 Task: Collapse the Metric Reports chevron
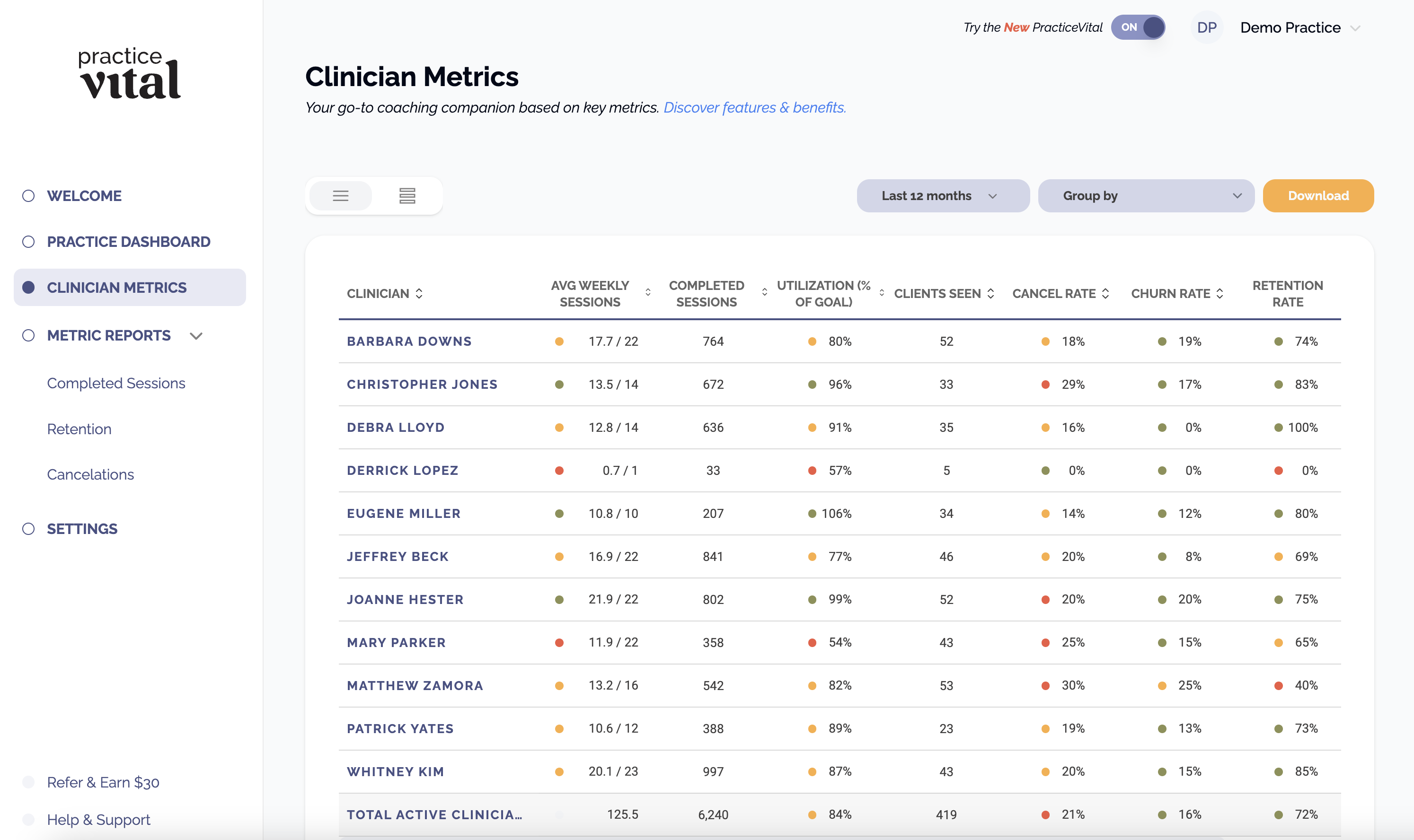point(196,336)
